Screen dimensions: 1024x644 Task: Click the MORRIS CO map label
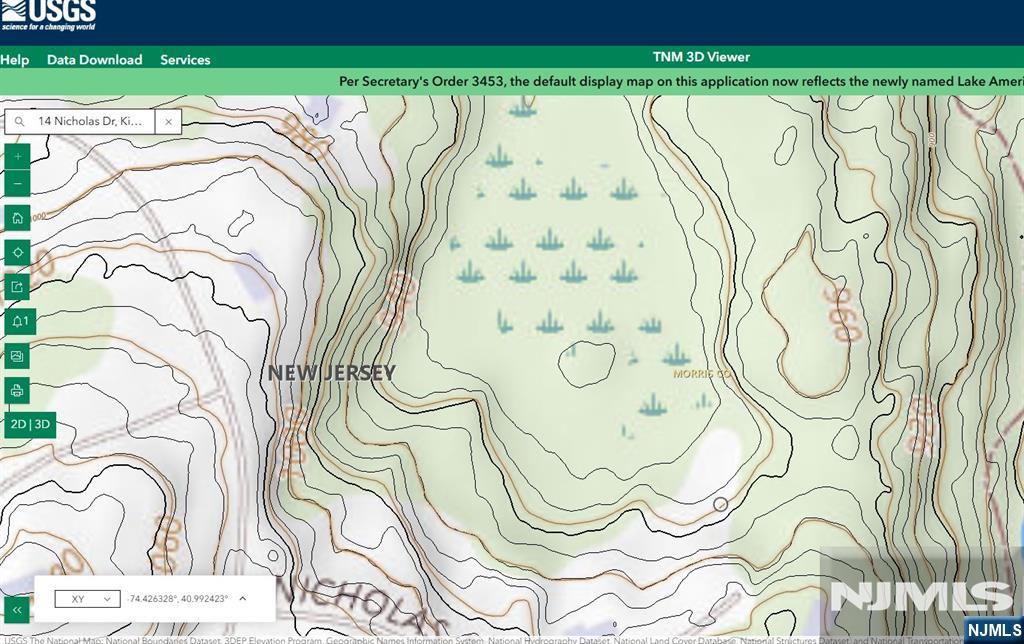click(701, 374)
